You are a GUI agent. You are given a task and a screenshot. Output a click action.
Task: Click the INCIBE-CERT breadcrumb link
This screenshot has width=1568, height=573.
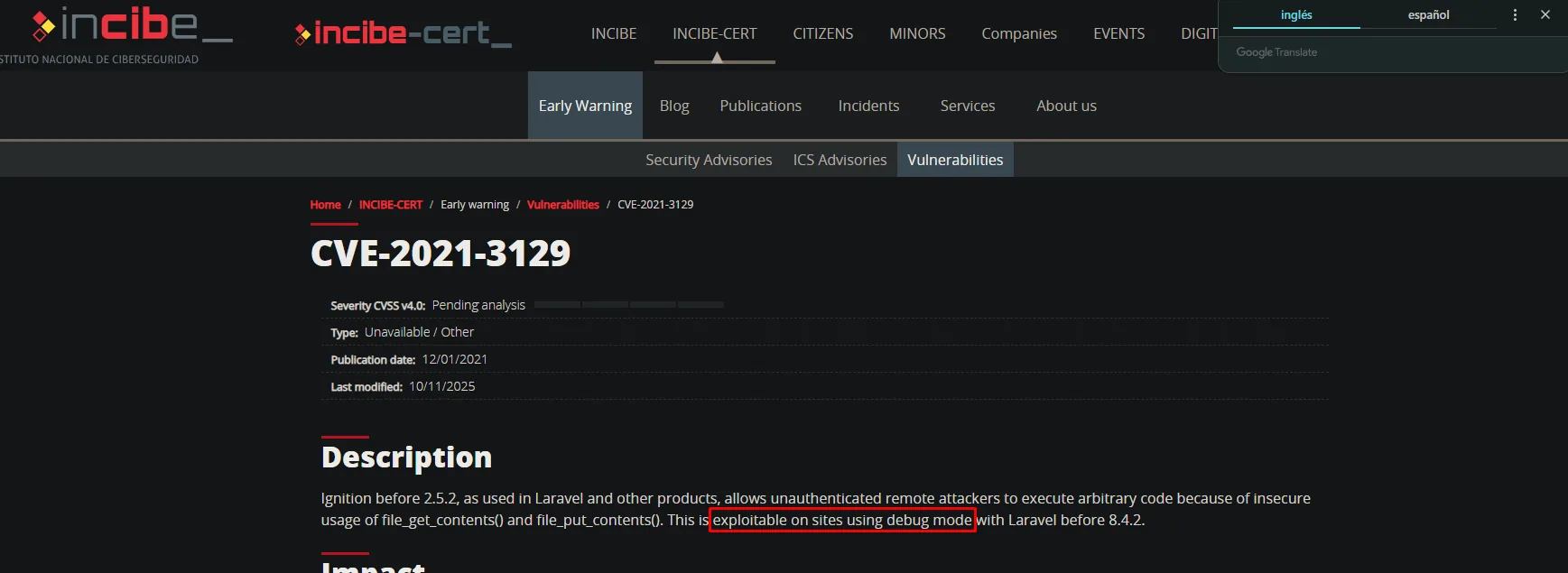[x=391, y=205]
